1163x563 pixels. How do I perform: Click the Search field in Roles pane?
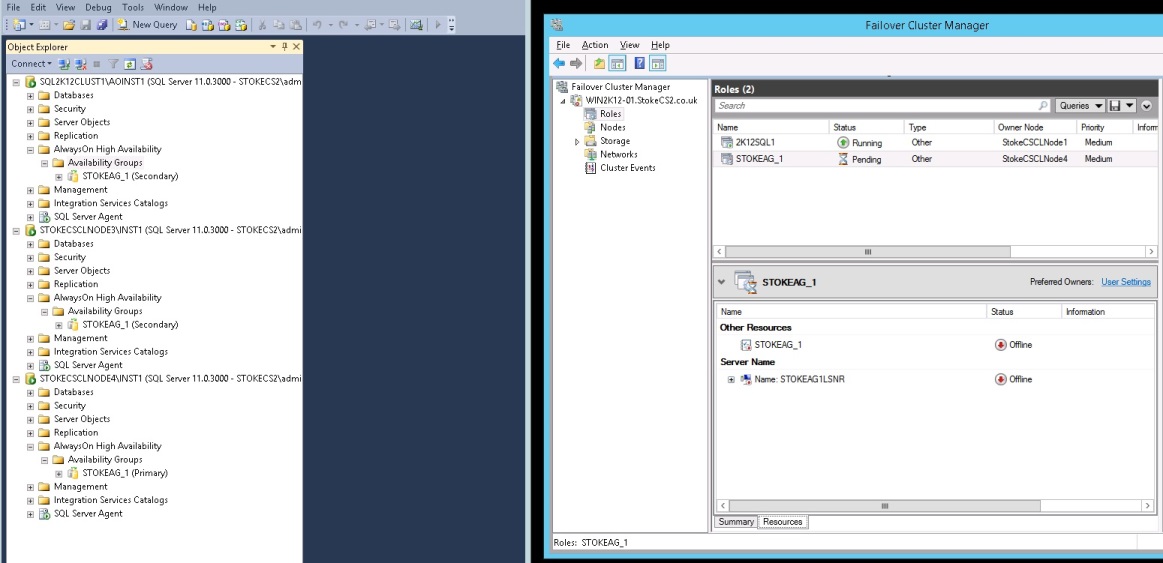click(882, 106)
